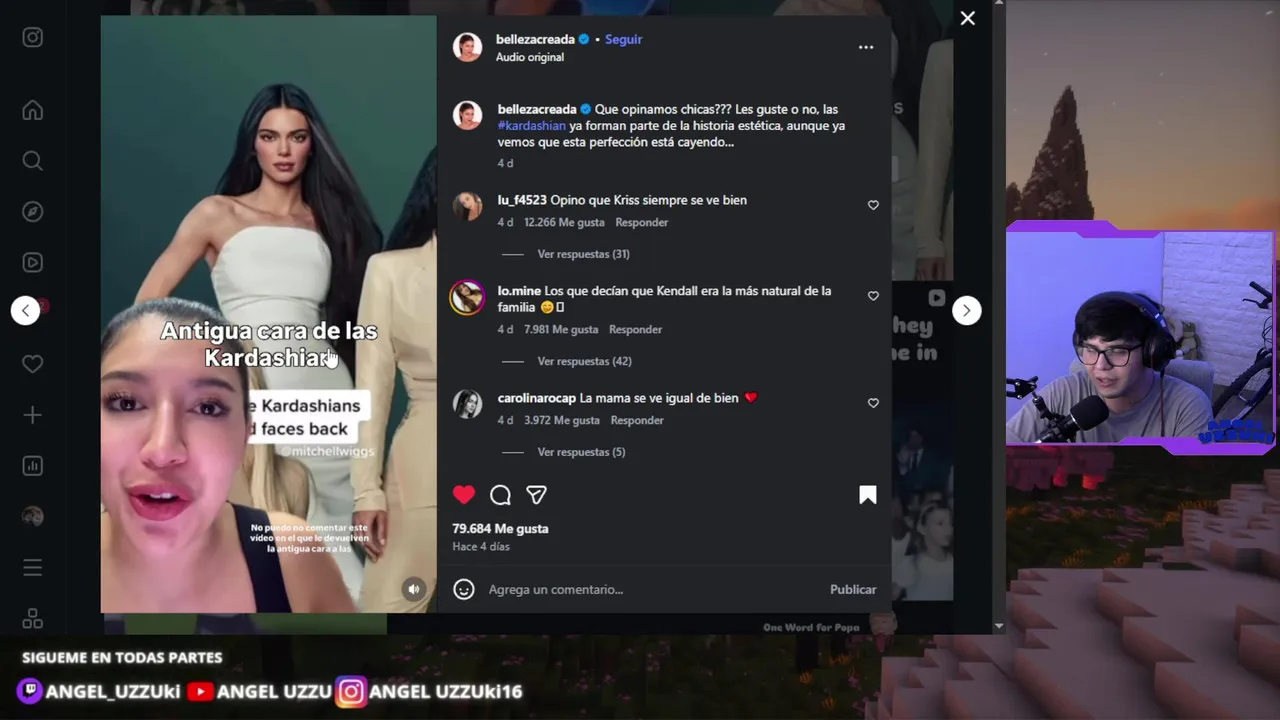Open notifications heart in the sidebar
Viewport: 1280px width, 720px height.
[33, 364]
